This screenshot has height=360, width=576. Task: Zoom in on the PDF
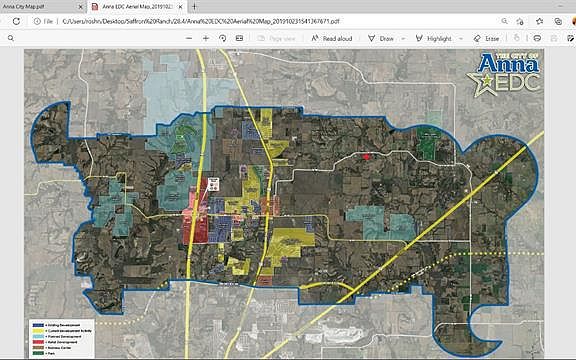[x=206, y=38]
